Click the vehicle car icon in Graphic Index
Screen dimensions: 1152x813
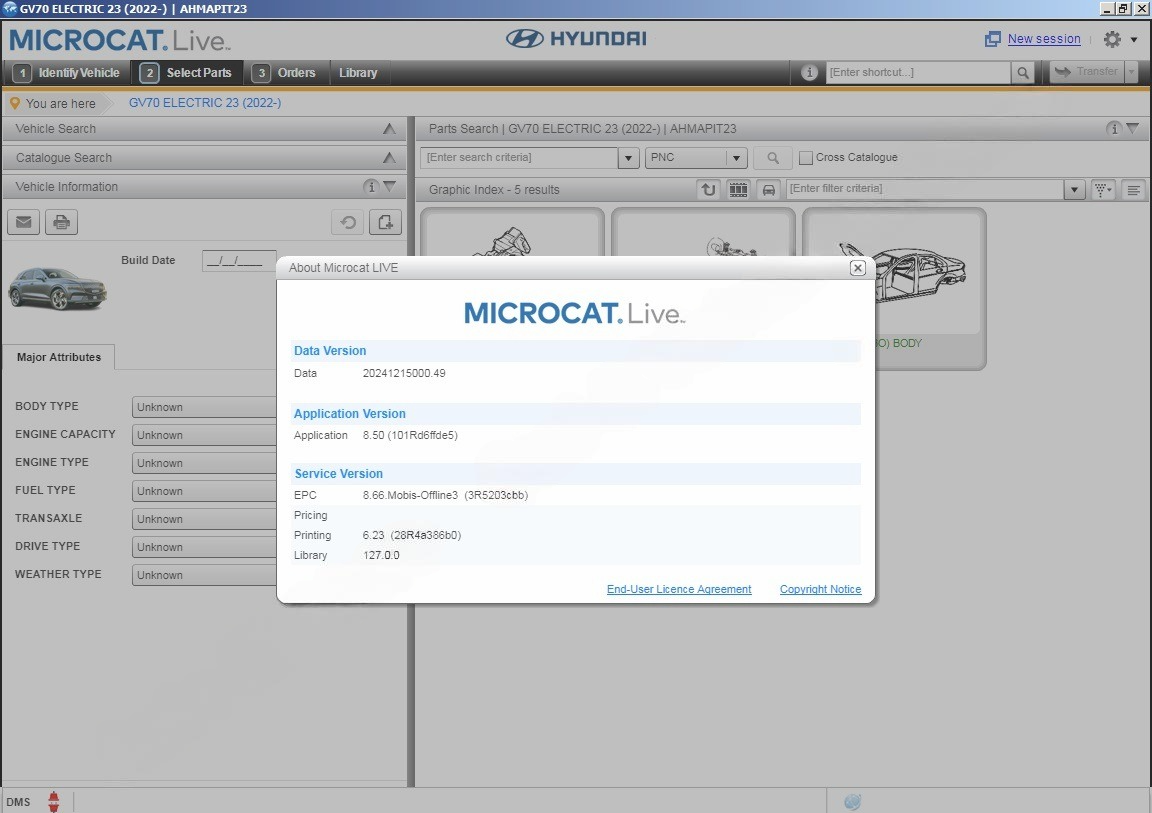coord(768,189)
